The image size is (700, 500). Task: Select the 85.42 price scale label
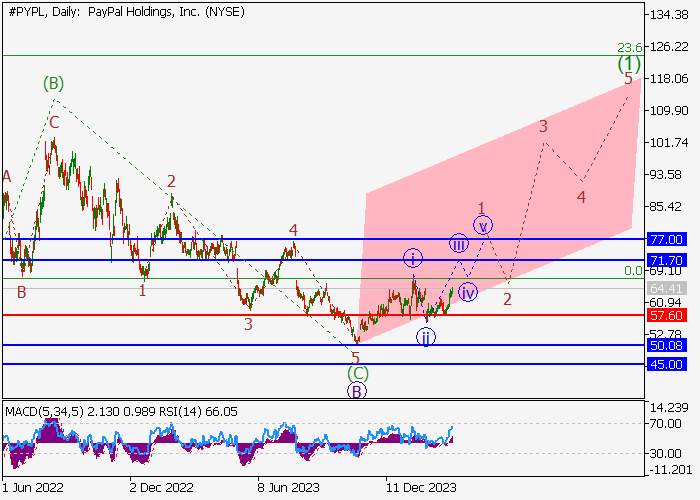tap(666, 207)
